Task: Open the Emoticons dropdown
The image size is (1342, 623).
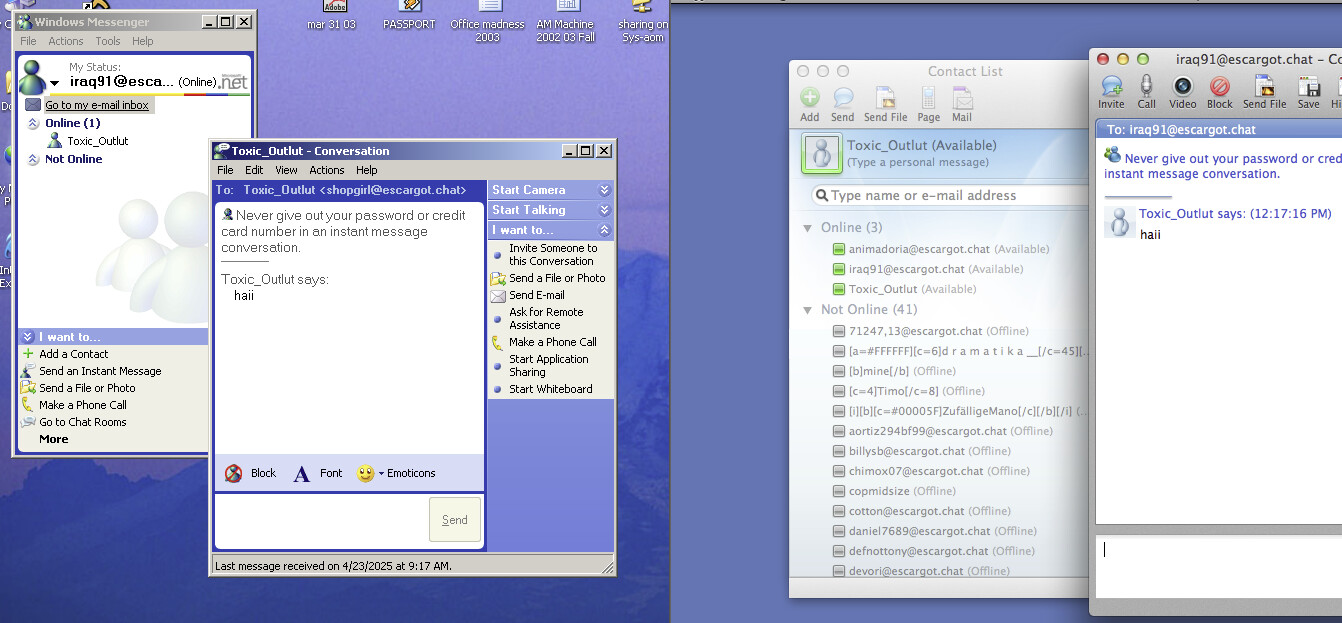Action: click(x=382, y=474)
